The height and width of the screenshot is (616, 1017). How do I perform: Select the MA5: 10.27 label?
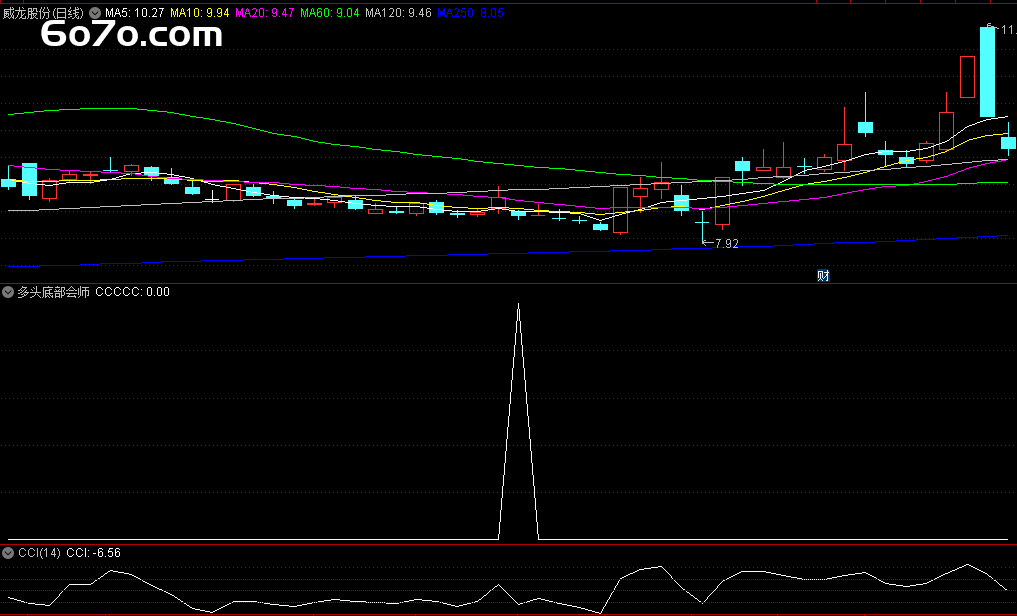(134, 13)
